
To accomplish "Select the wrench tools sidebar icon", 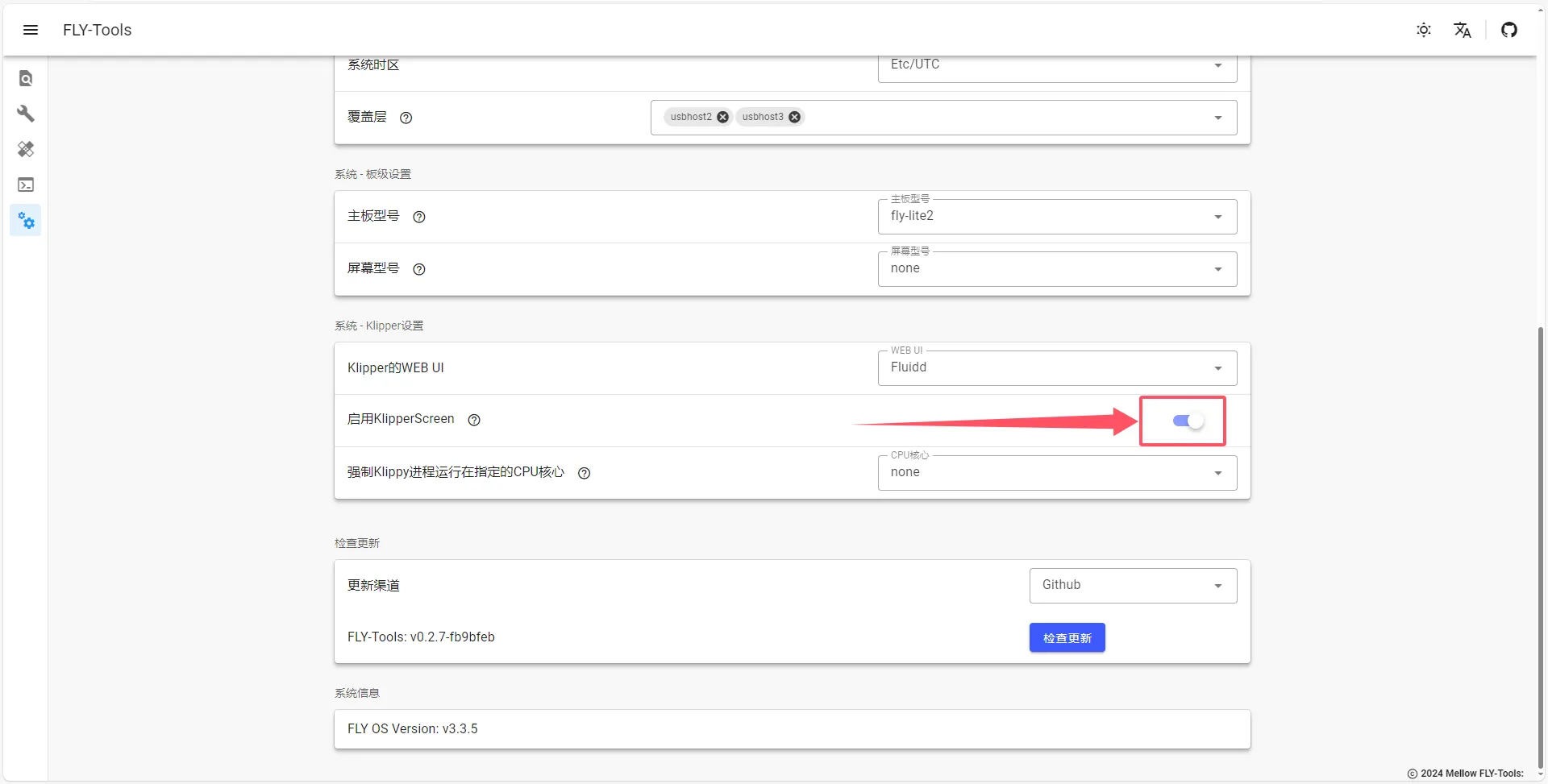I will pos(26,114).
